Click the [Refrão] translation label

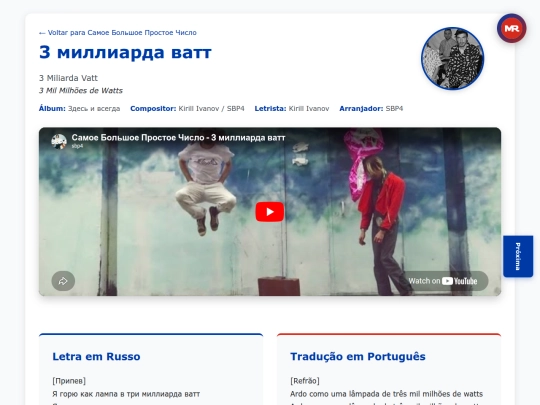pyautogui.click(x=304, y=381)
